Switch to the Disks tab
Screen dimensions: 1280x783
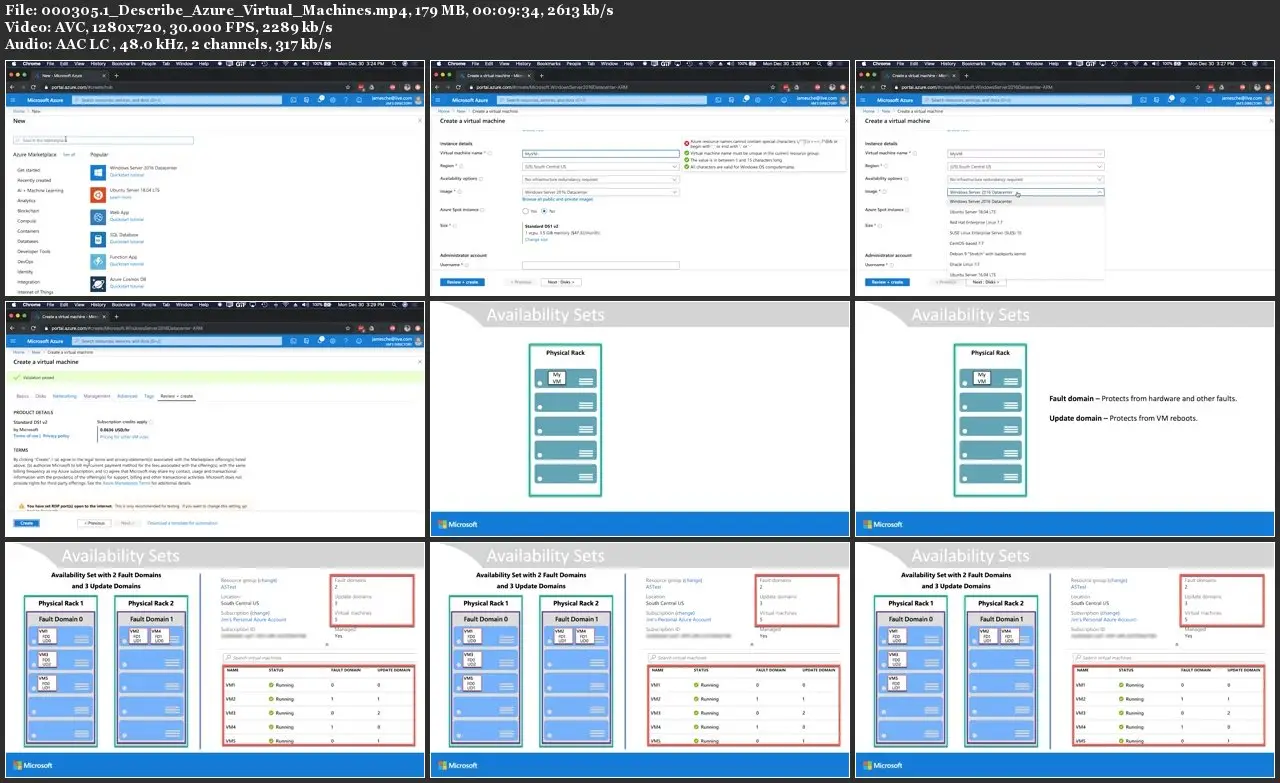[41, 396]
